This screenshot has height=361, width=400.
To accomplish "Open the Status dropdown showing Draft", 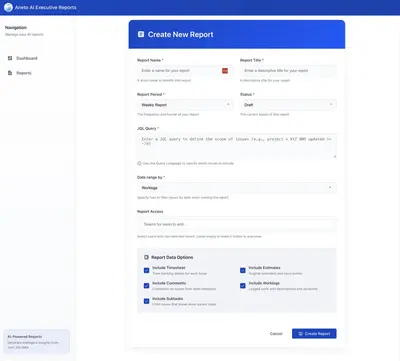I will [288, 105].
